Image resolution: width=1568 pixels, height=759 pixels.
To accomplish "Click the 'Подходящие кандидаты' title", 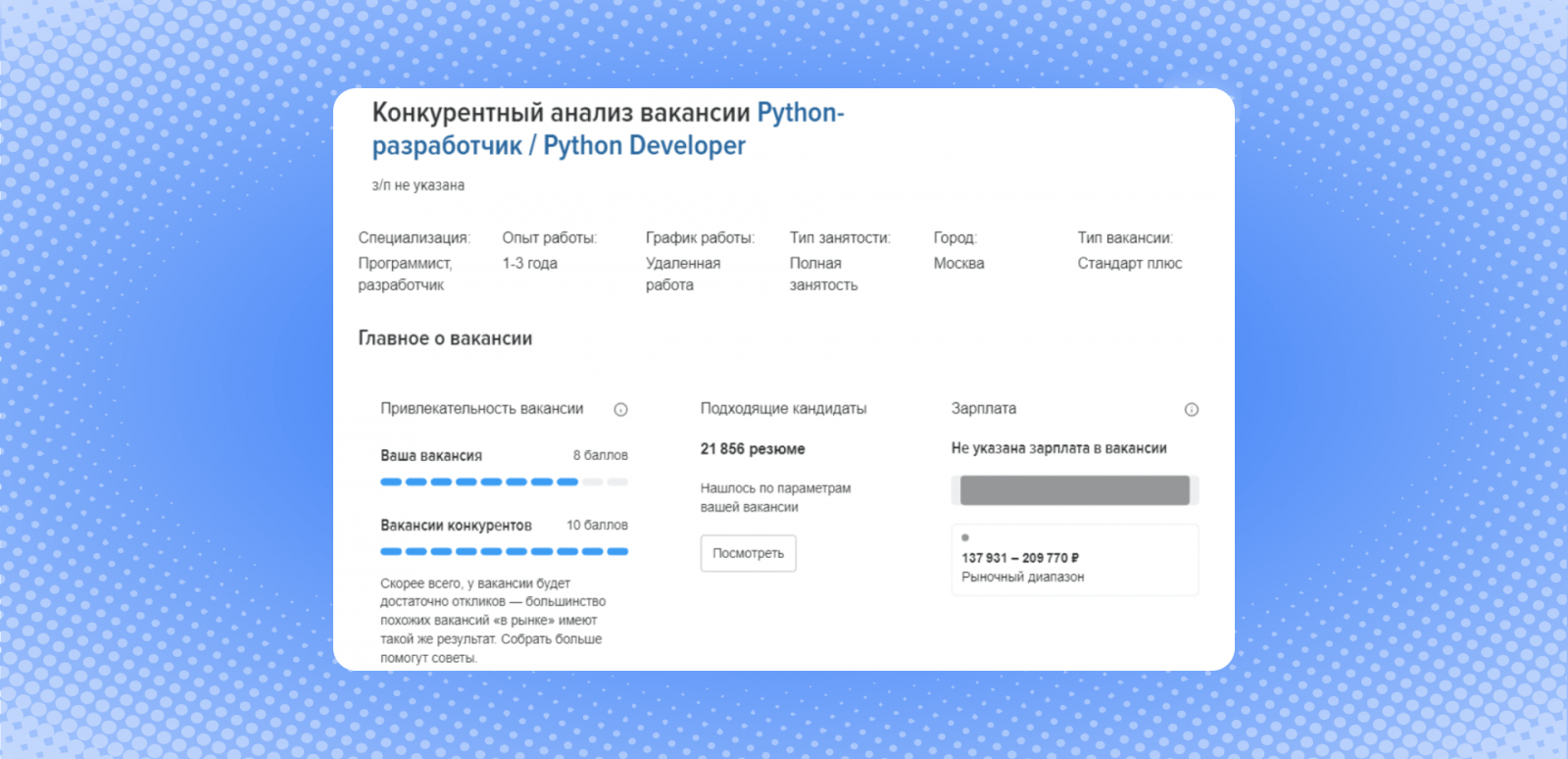I will pos(783,409).
